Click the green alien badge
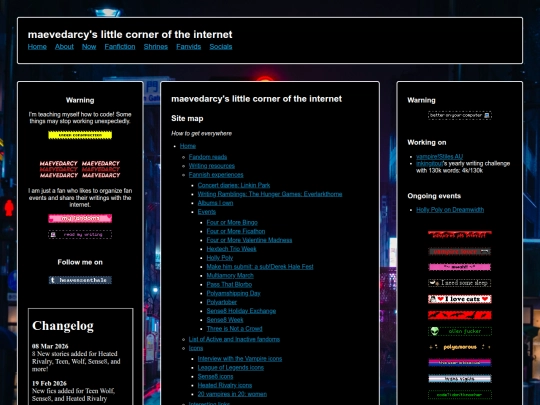The image size is (540, 405). [x=460, y=331]
